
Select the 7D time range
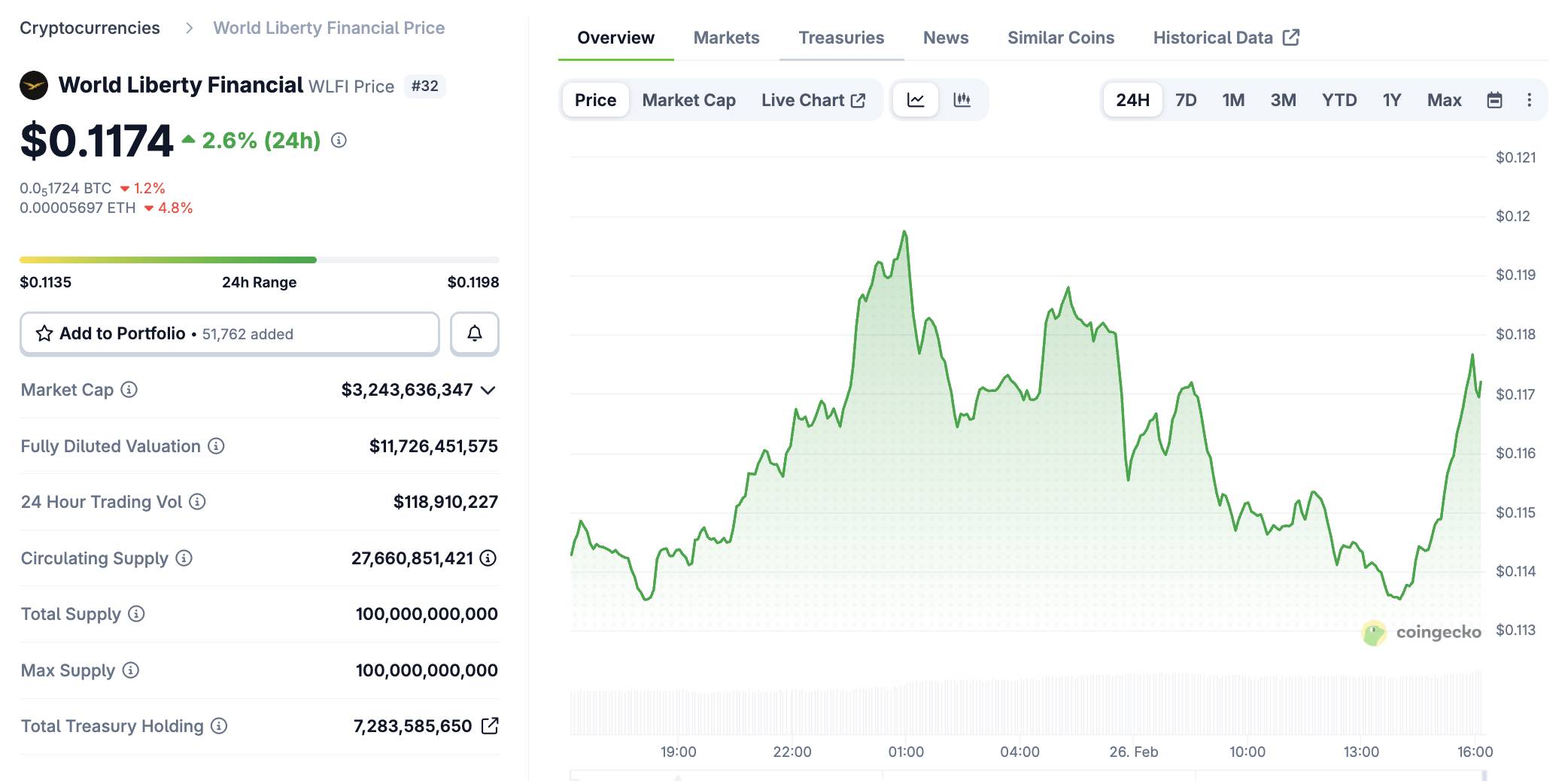(x=1186, y=100)
